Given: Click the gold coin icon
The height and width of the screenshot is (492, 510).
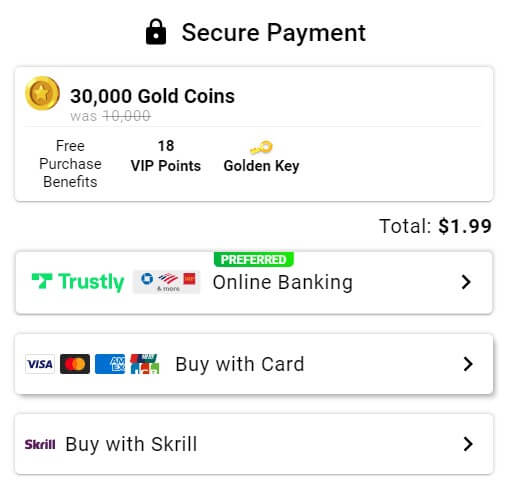Looking at the screenshot, I should coord(42,93).
